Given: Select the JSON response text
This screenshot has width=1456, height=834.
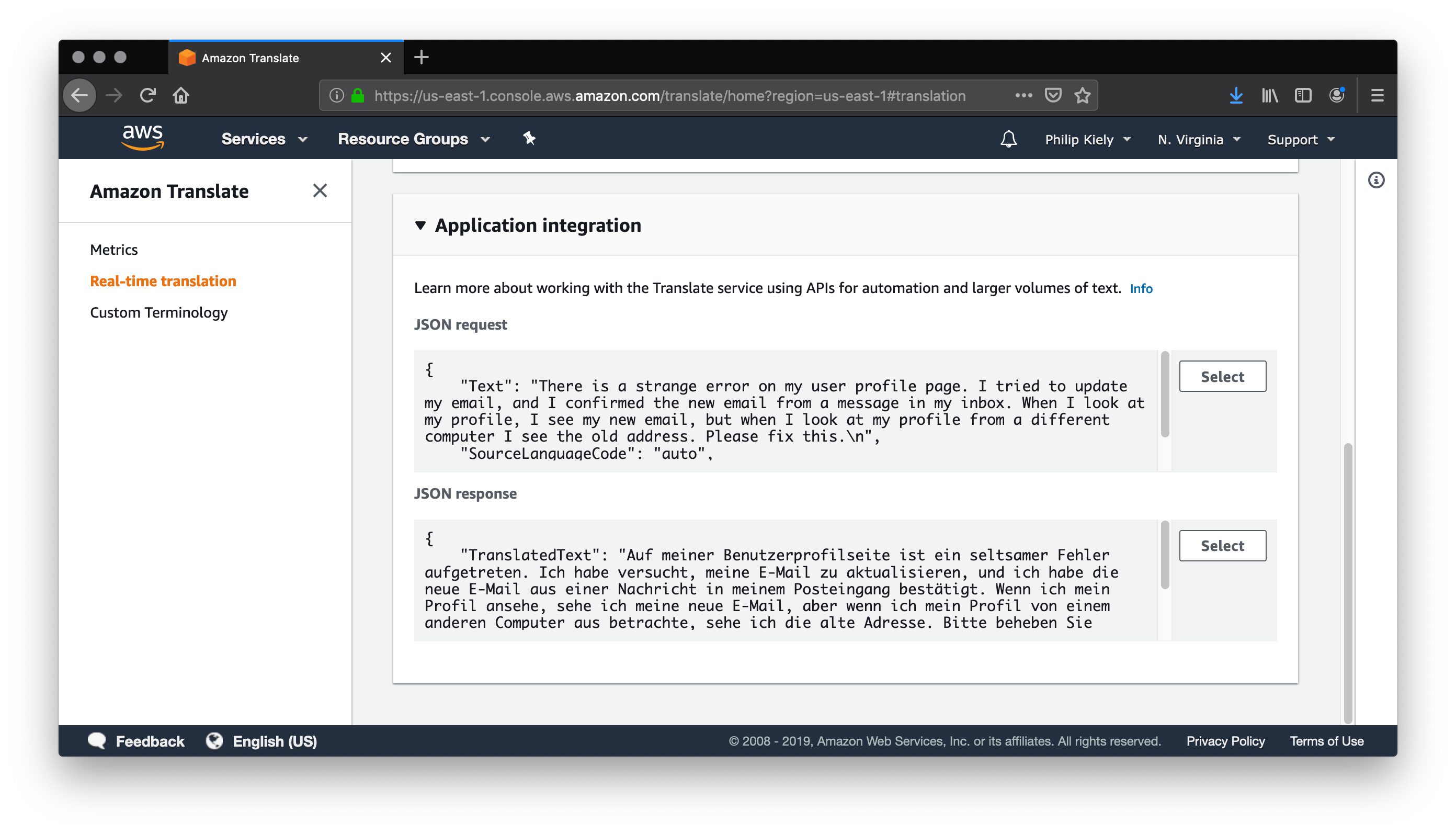Looking at the screenshot, I should (1222, 545).
